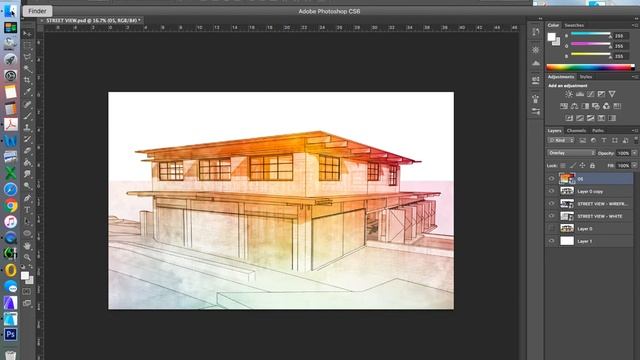Viewport: 640px width, 360px height.
Task: Toggle layer filtering switch on/off
Action: pos(636,140)
